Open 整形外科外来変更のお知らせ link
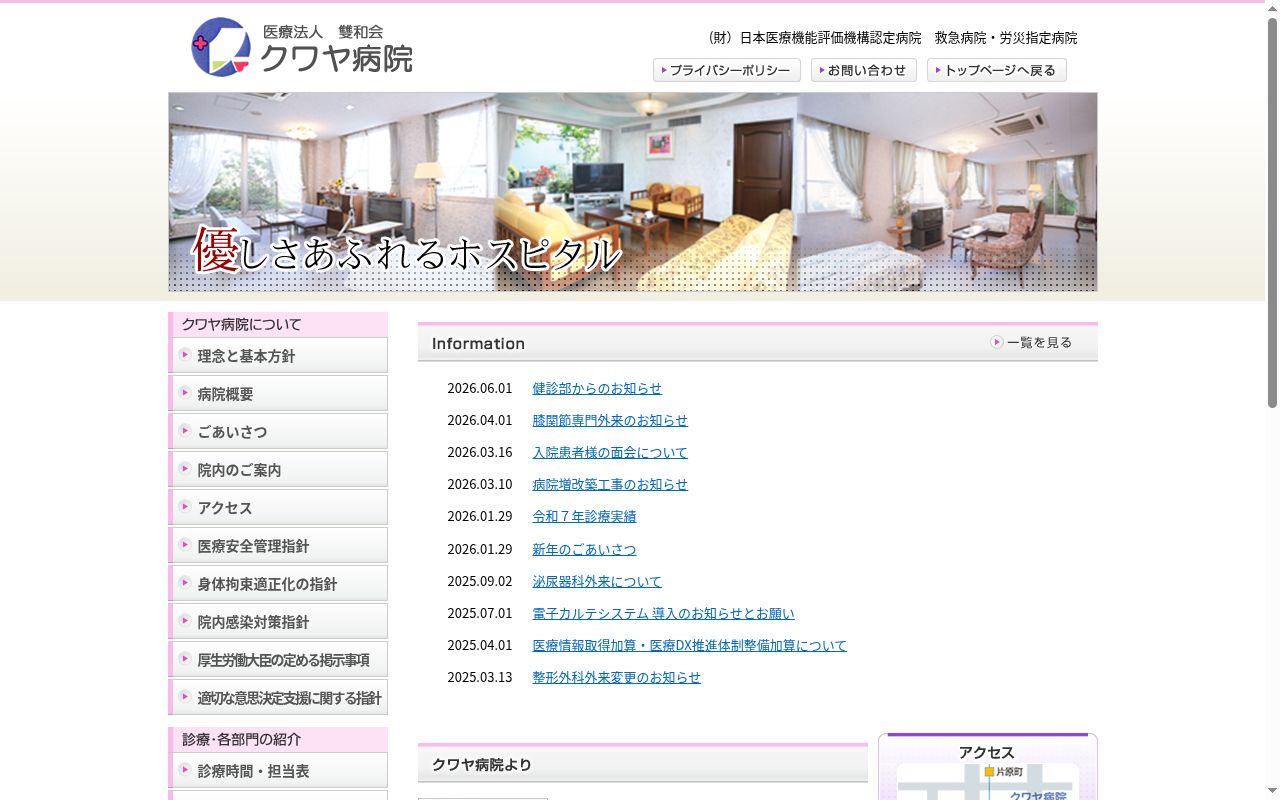The height and width of the screenshot is (800, 1280). click(x=616, y=677)
